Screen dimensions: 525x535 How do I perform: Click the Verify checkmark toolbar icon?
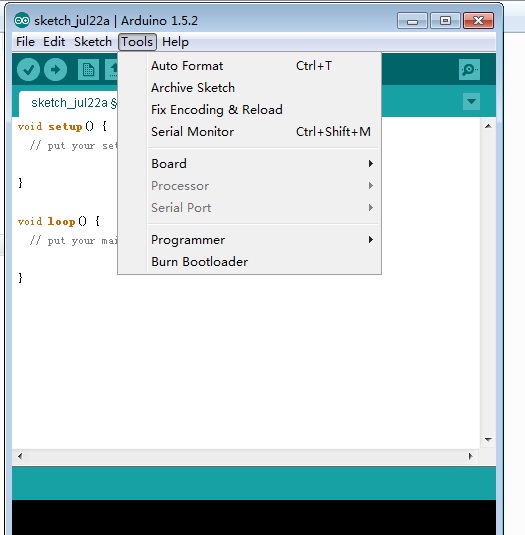tap(28, 70)
